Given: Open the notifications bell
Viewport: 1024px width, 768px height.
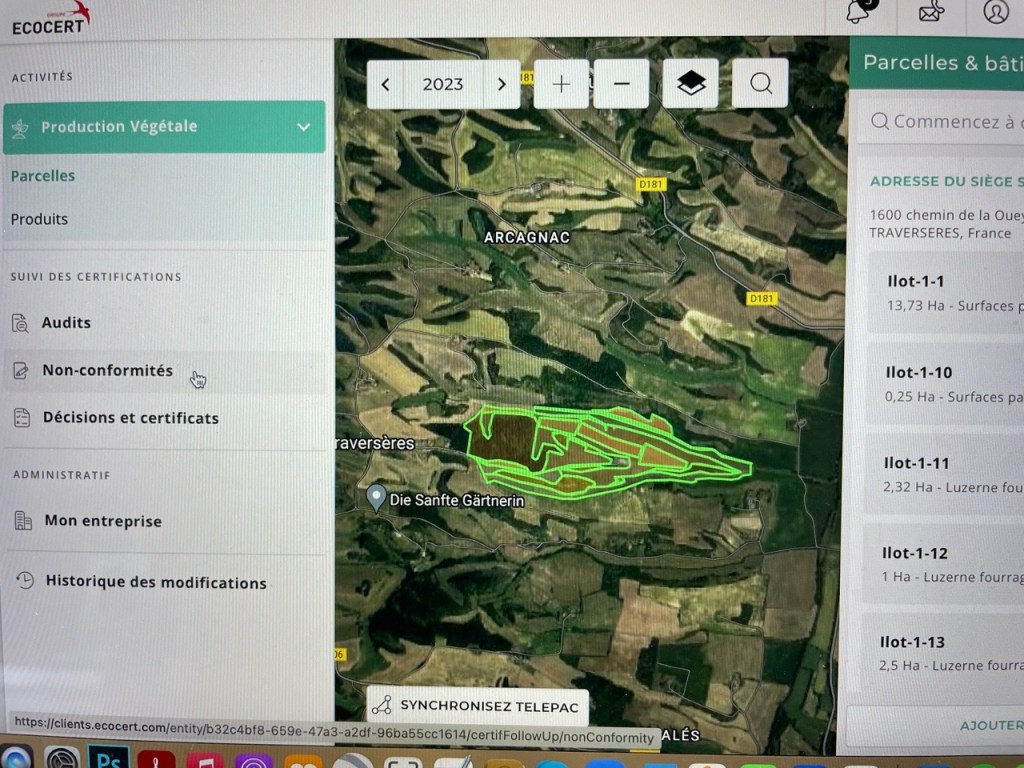Looking at the screenshot, I should pyautogui.click(x=858, y=12).
